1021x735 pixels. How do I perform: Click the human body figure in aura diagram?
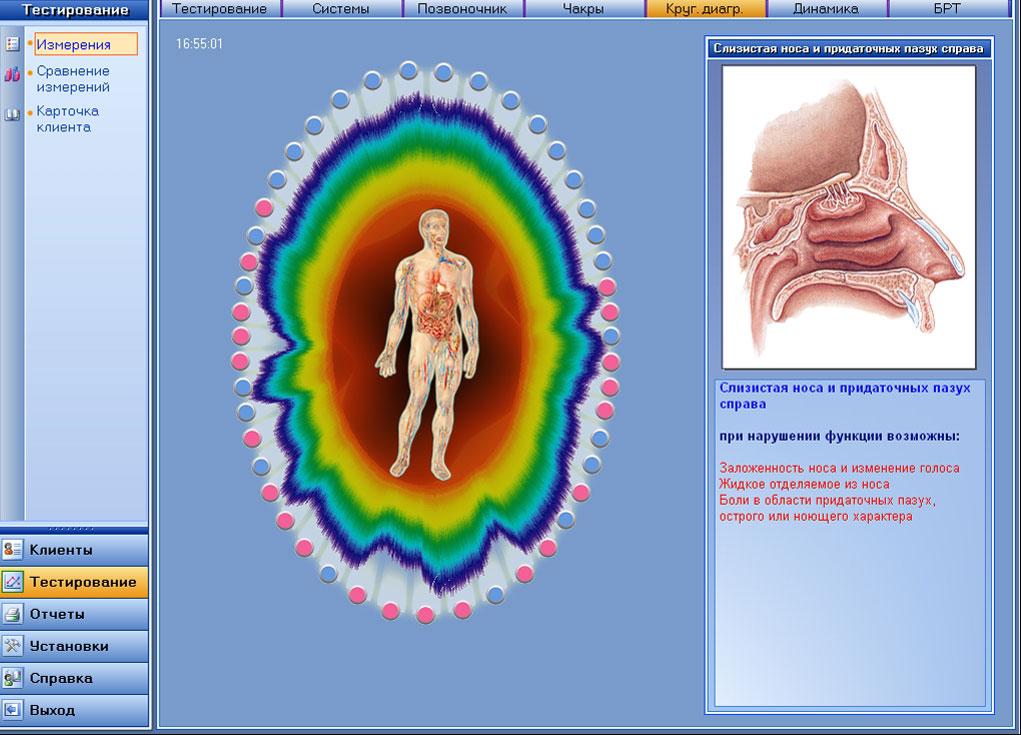pos(428,345)
